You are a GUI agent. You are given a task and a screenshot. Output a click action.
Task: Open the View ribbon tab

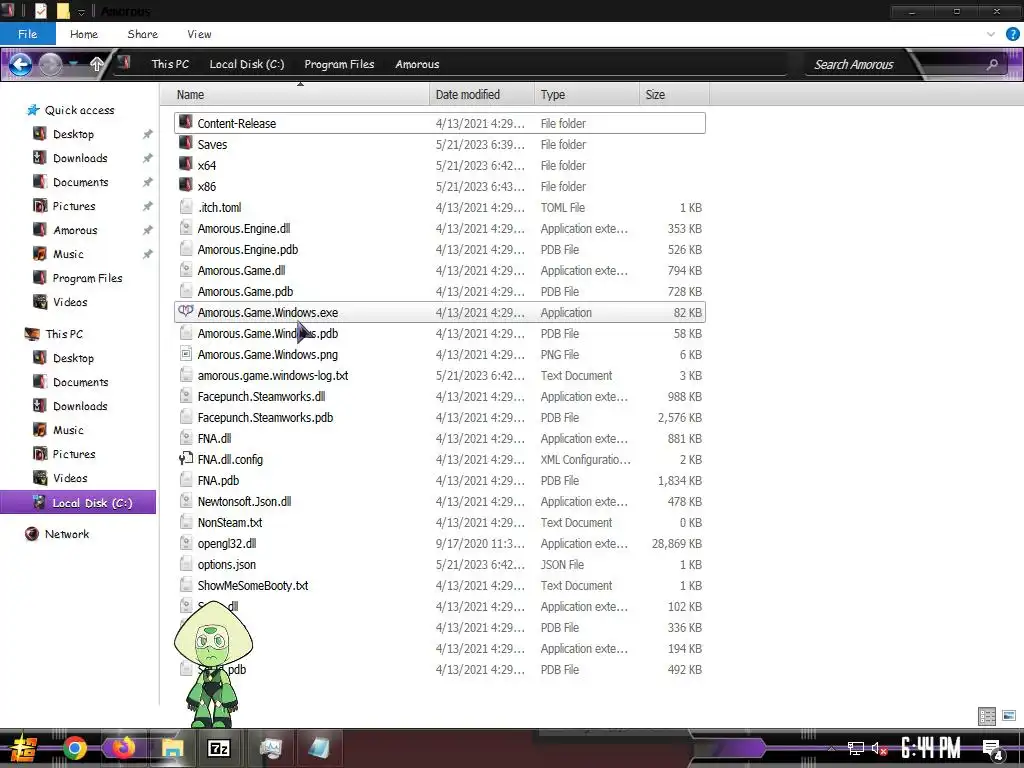coord(199,34)
